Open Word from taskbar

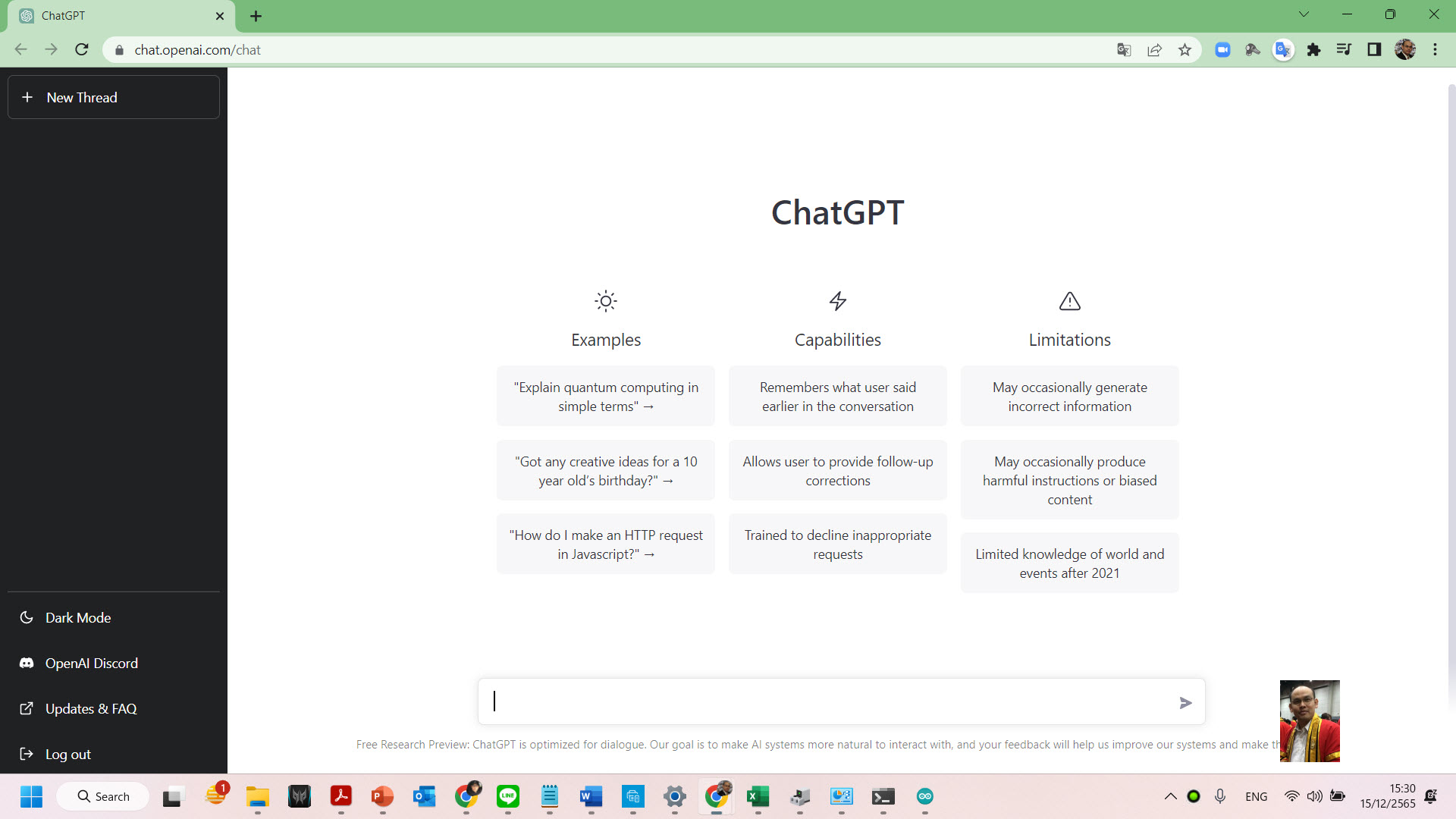[x=591, y=796]
